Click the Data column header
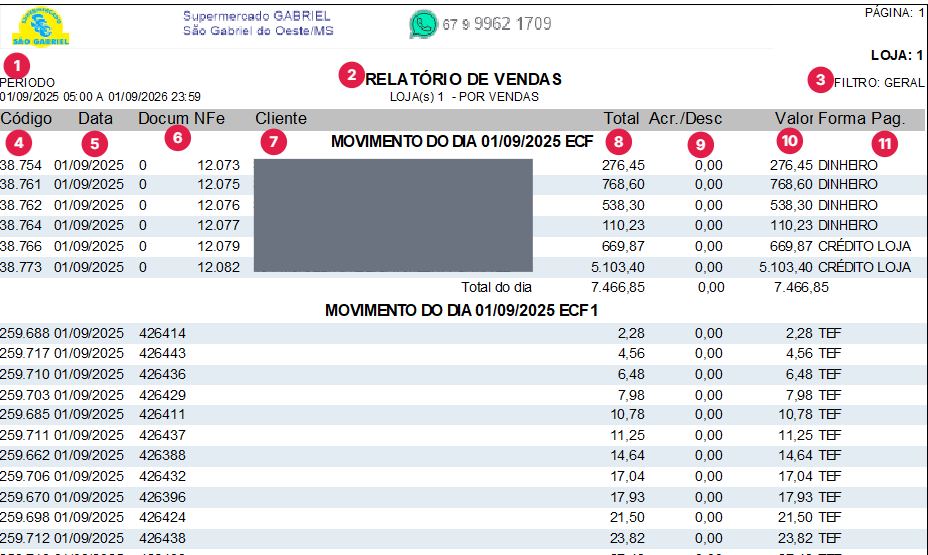 (95, 118)
